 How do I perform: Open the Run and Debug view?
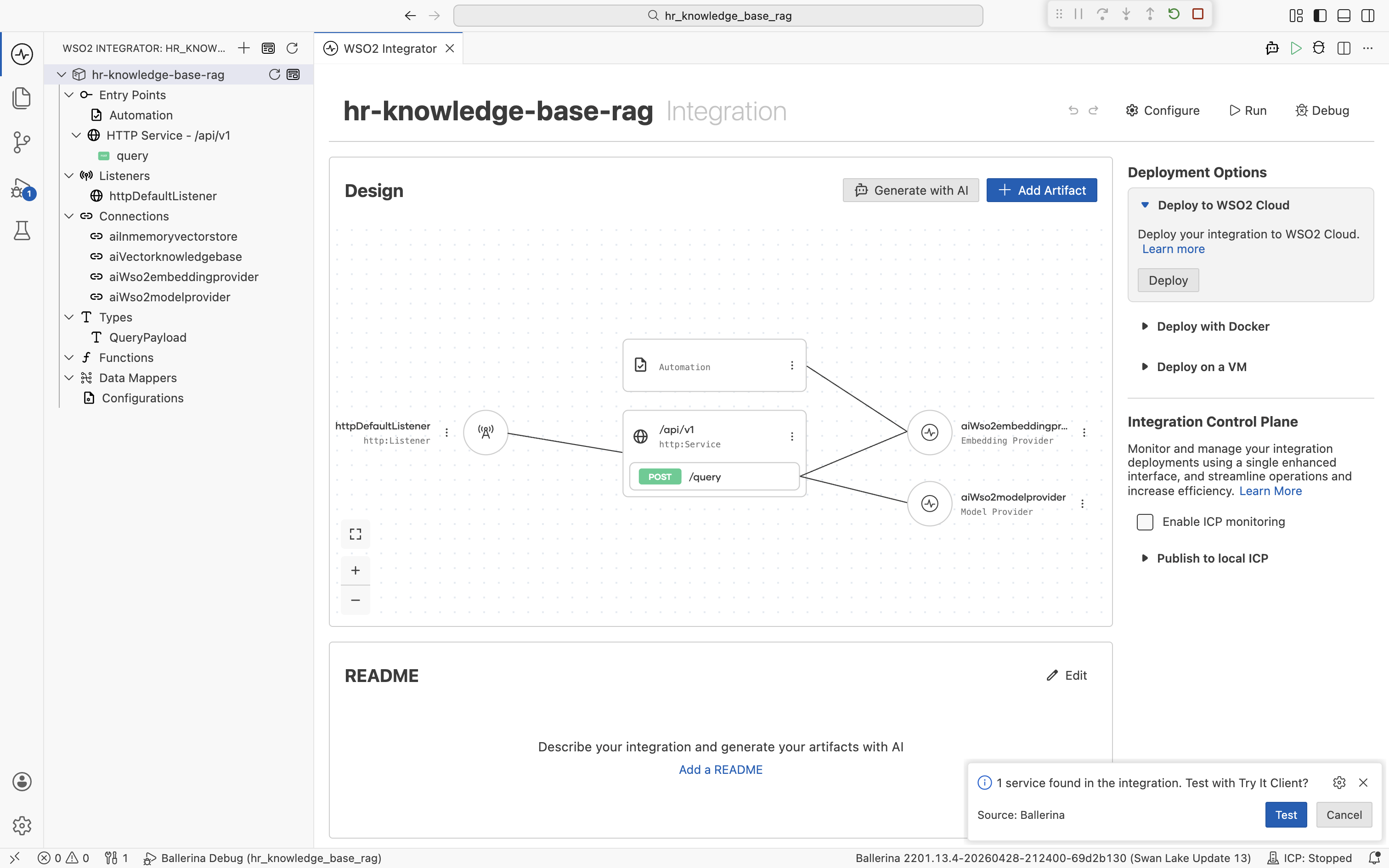click(22, 188)
